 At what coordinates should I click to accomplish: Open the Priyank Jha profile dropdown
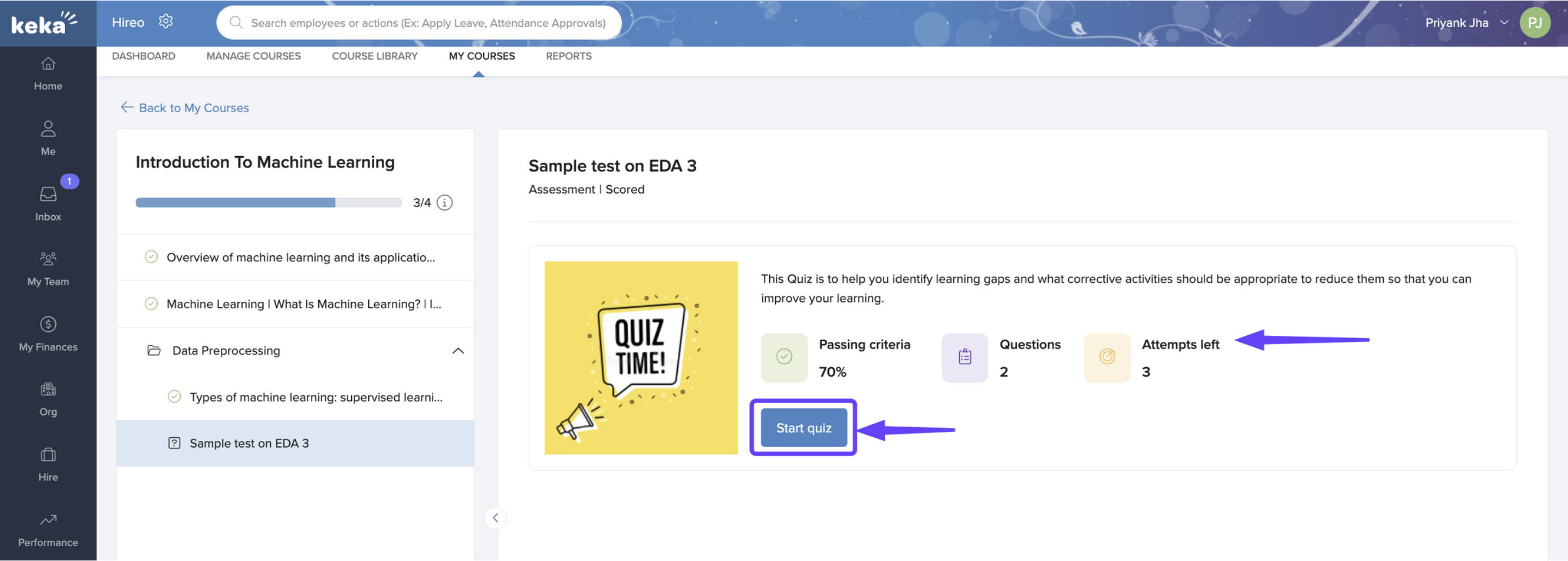pyautogui.click(x=1503, y=22)
